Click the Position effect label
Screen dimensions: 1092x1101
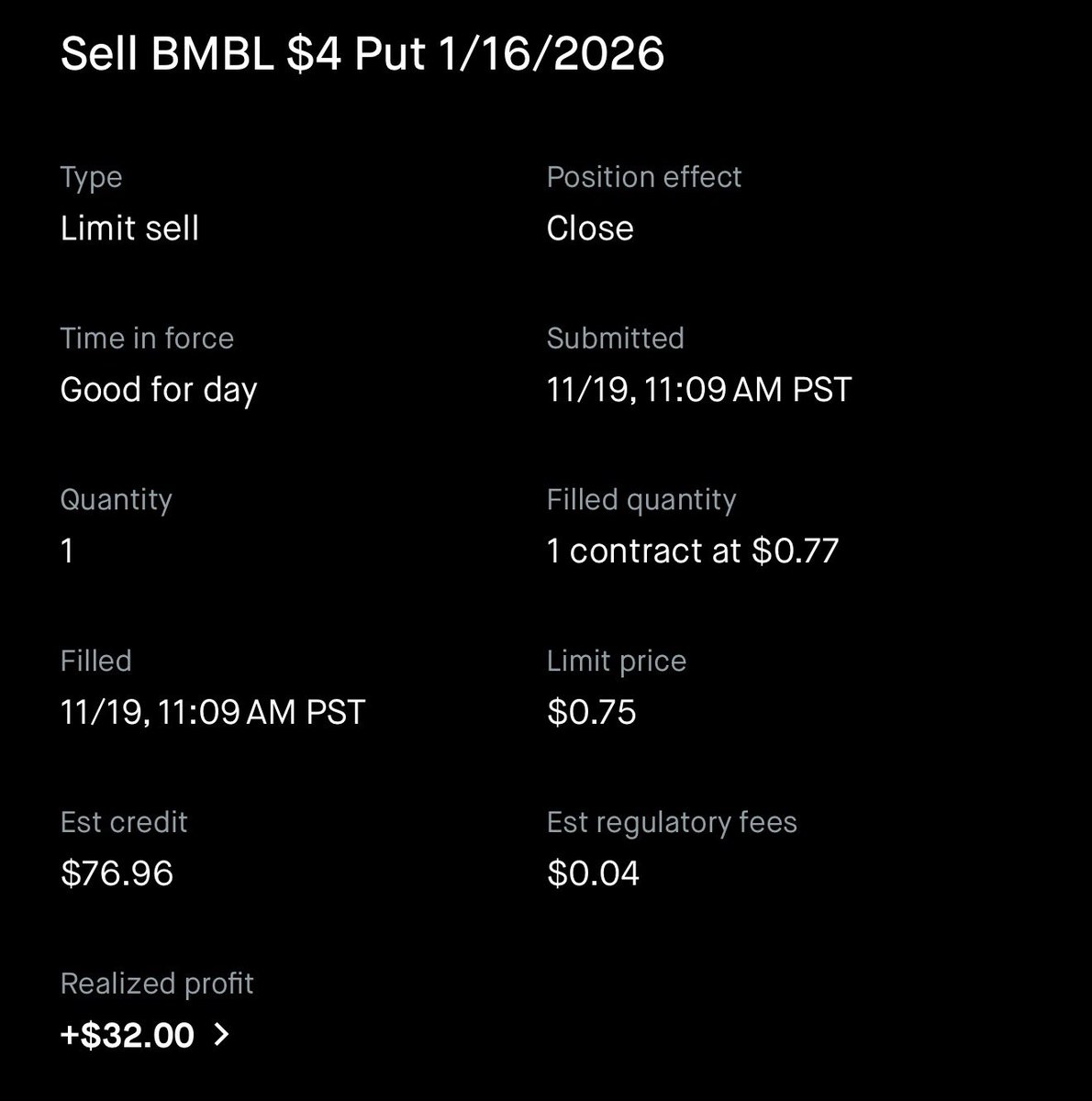[644, 176]
